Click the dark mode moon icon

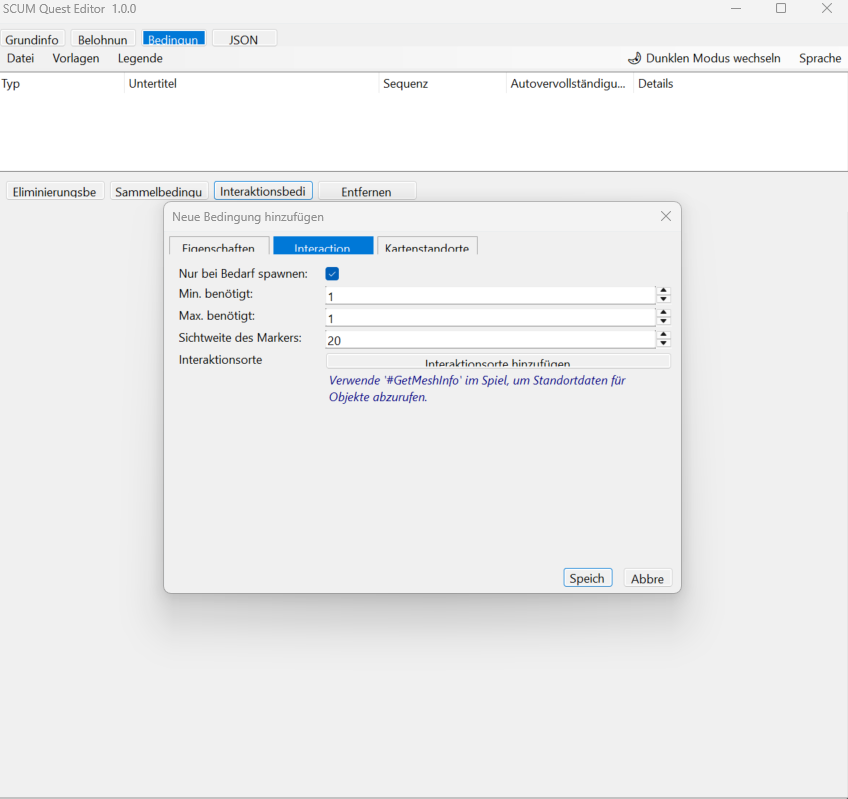[x=634, y=58]
